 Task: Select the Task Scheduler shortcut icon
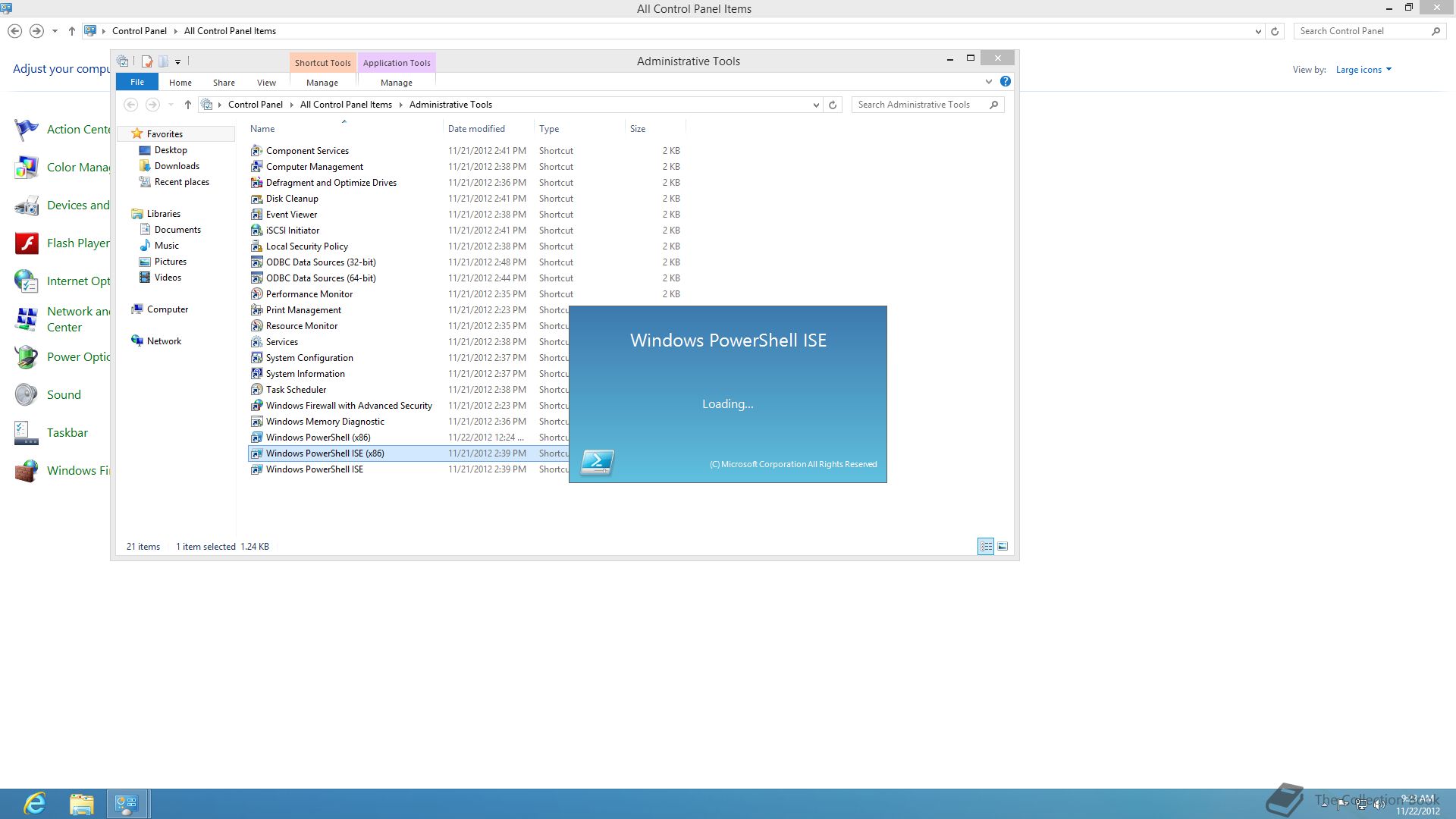(256, 390)
